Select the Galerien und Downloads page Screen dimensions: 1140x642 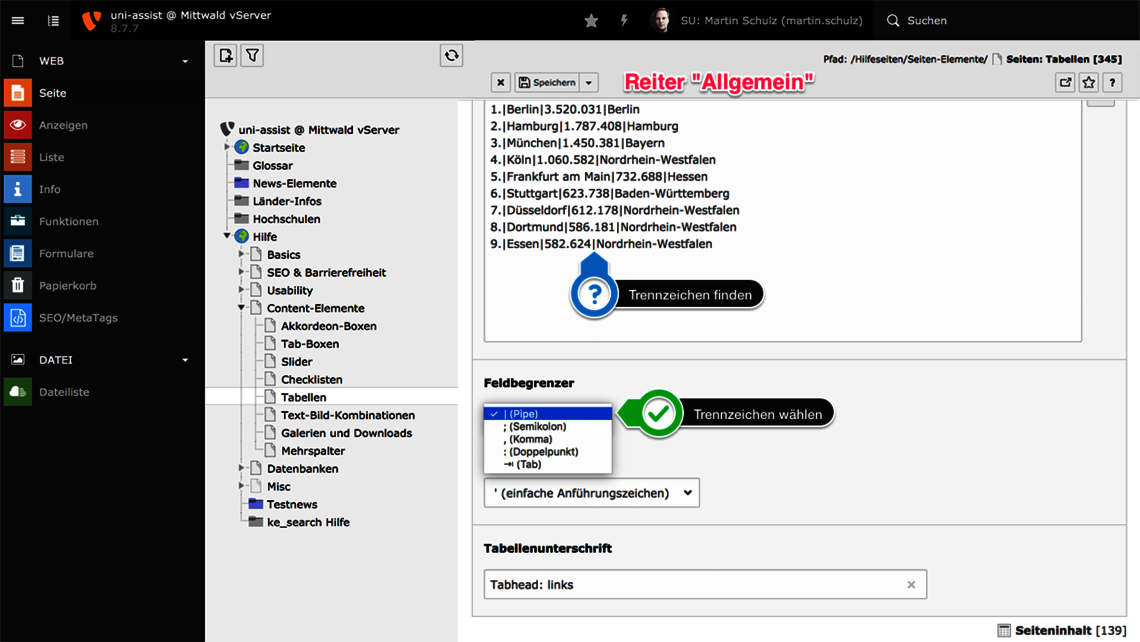[x=346, y=433]
